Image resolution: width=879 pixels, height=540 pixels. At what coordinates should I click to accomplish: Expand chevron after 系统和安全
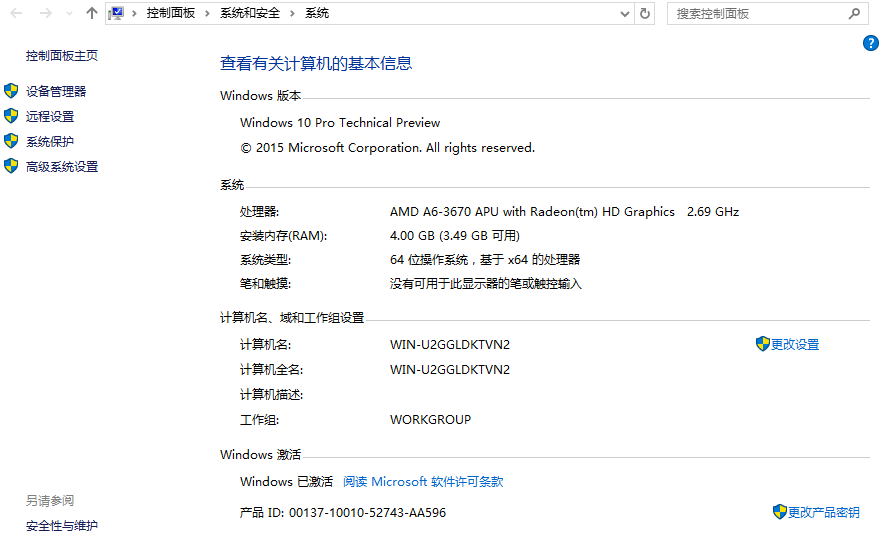292,13
